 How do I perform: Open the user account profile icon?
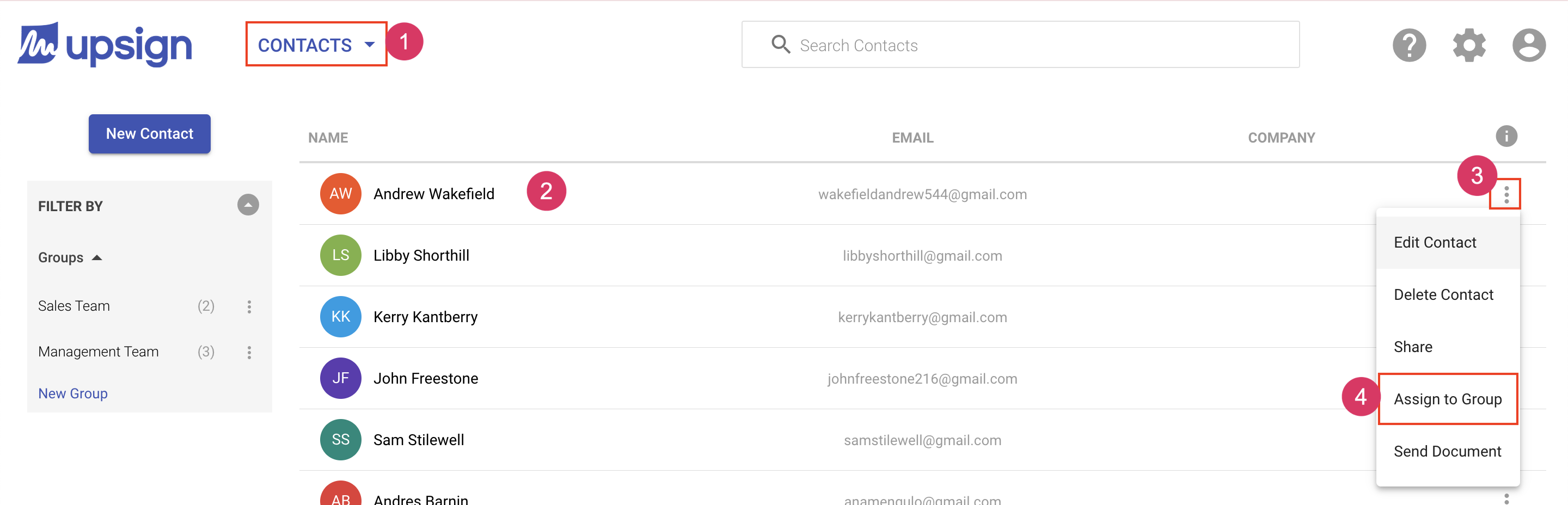point(1528,46)
